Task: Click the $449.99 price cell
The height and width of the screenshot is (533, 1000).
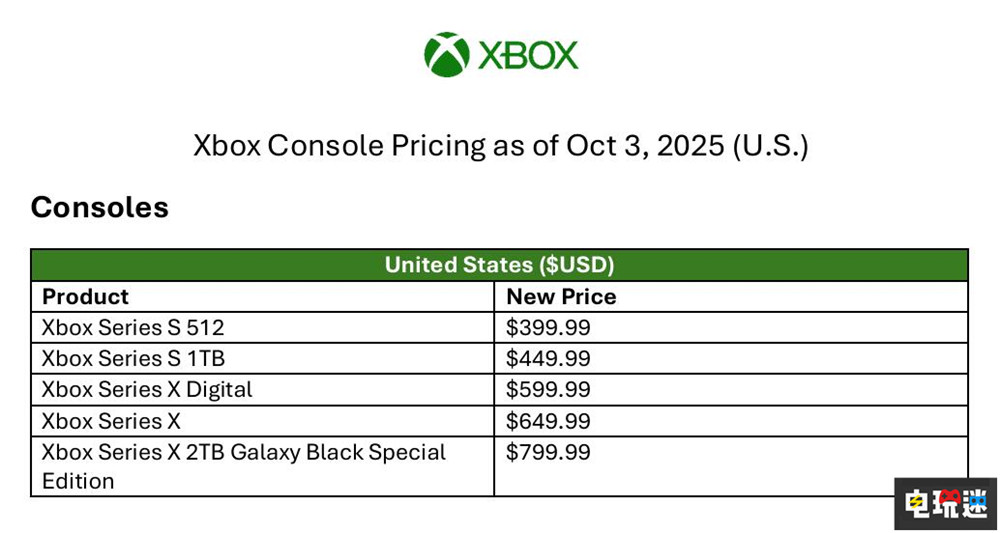Action: 548,358
